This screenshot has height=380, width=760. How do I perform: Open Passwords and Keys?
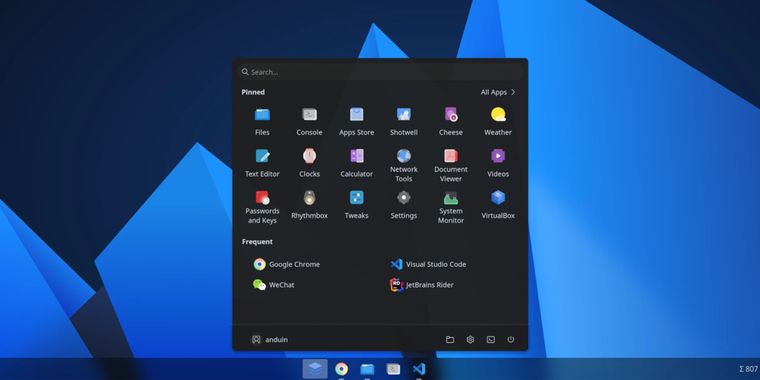[262, 206]
